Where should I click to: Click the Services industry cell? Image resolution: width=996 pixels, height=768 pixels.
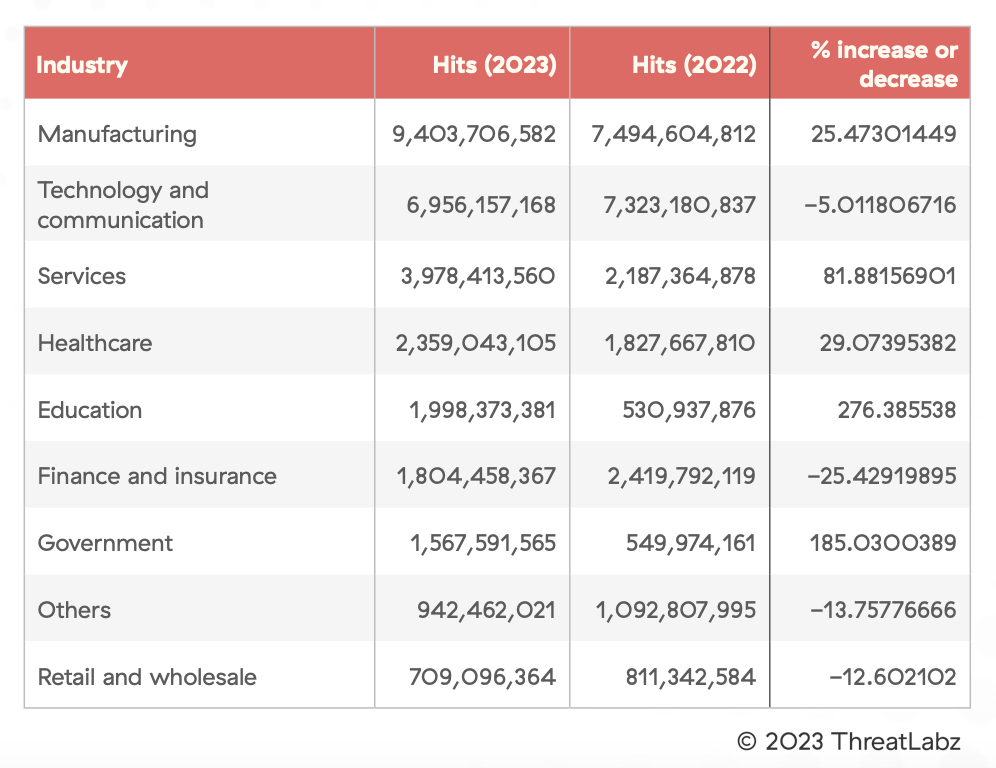click(82, 276)
